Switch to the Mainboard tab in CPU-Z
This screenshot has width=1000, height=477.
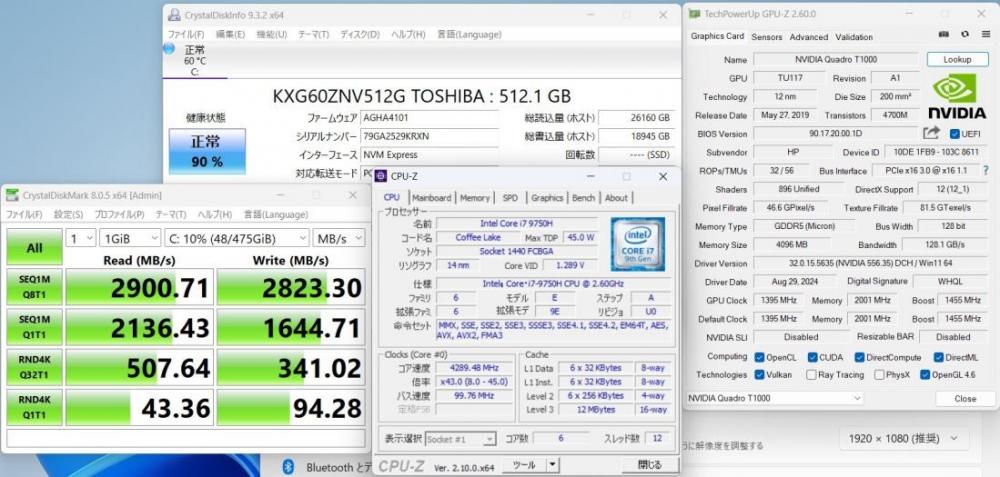pos(432,198)
